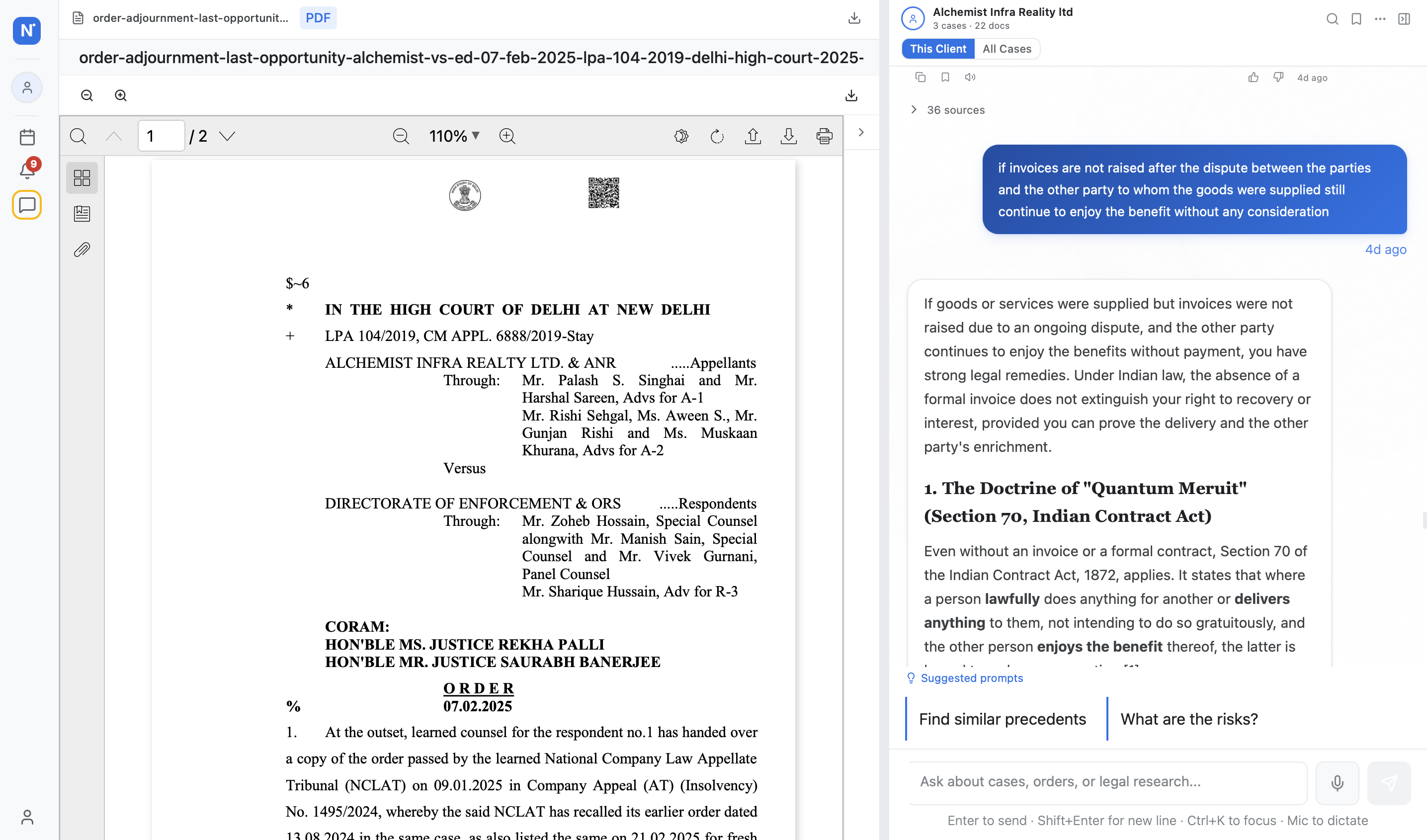Viewport: 1427px width, 840px height.
Task: Expand the 36 sources list
Action: 947,110
